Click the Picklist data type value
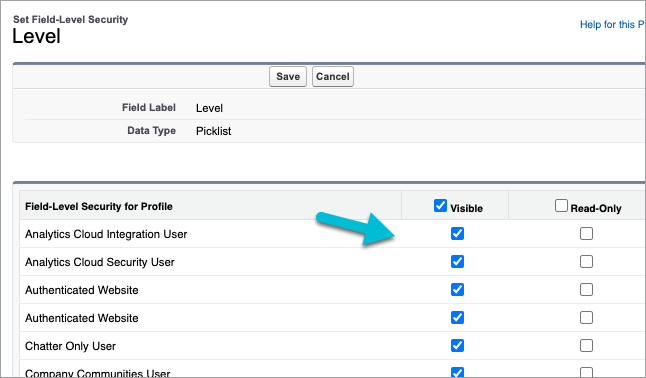This screenshot has height=378, width=646. pyautogui.click(x=213, y=131)
